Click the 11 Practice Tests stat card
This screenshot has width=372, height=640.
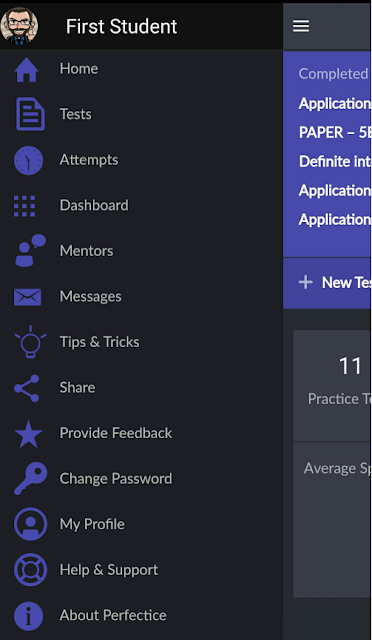(x=332, y=386)
